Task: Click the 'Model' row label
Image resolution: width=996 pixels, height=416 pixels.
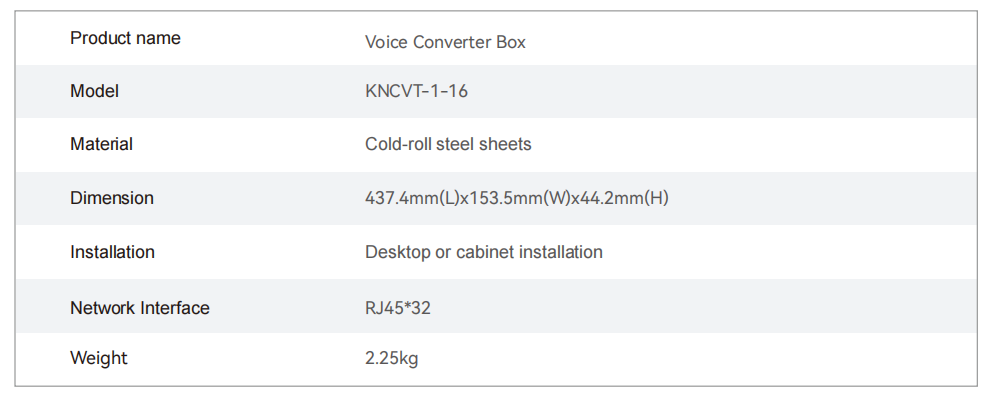Action: (x=94, y=91)
